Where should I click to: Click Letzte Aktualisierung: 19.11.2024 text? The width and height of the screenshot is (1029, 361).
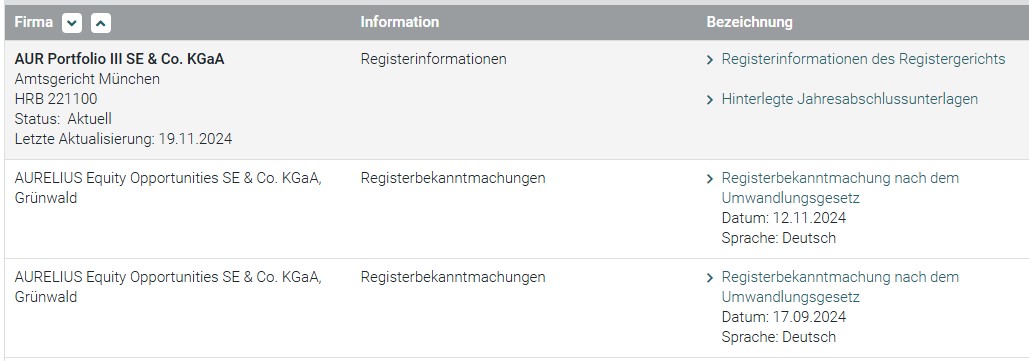(123, 139)
